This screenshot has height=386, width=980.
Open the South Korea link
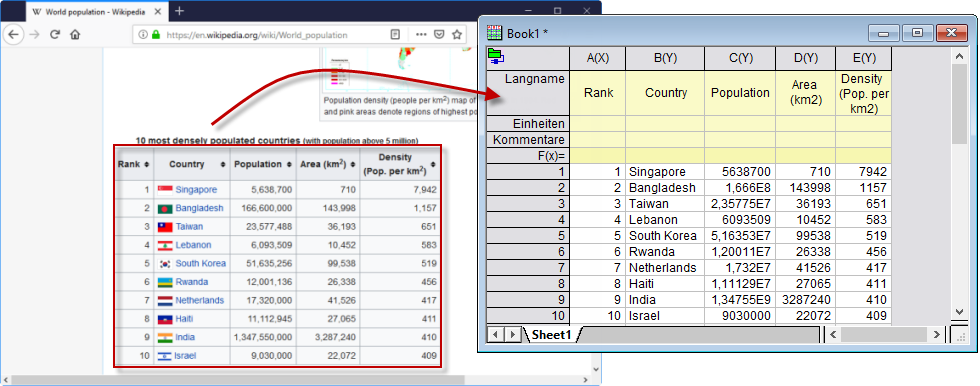coord(201,264)
